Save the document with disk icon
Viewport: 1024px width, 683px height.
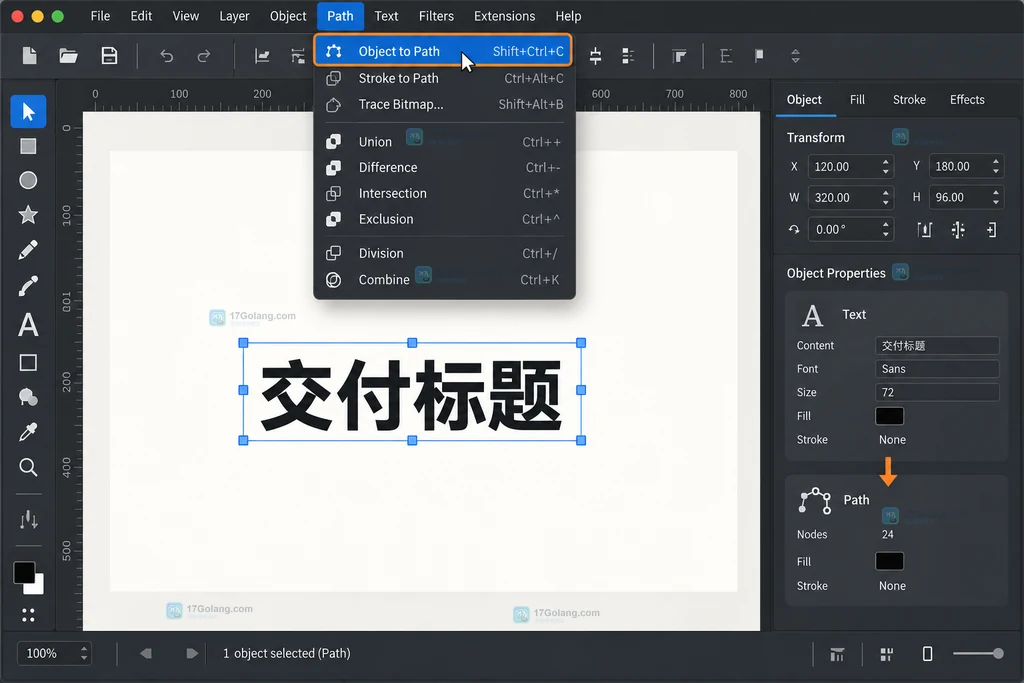point(109,56)
